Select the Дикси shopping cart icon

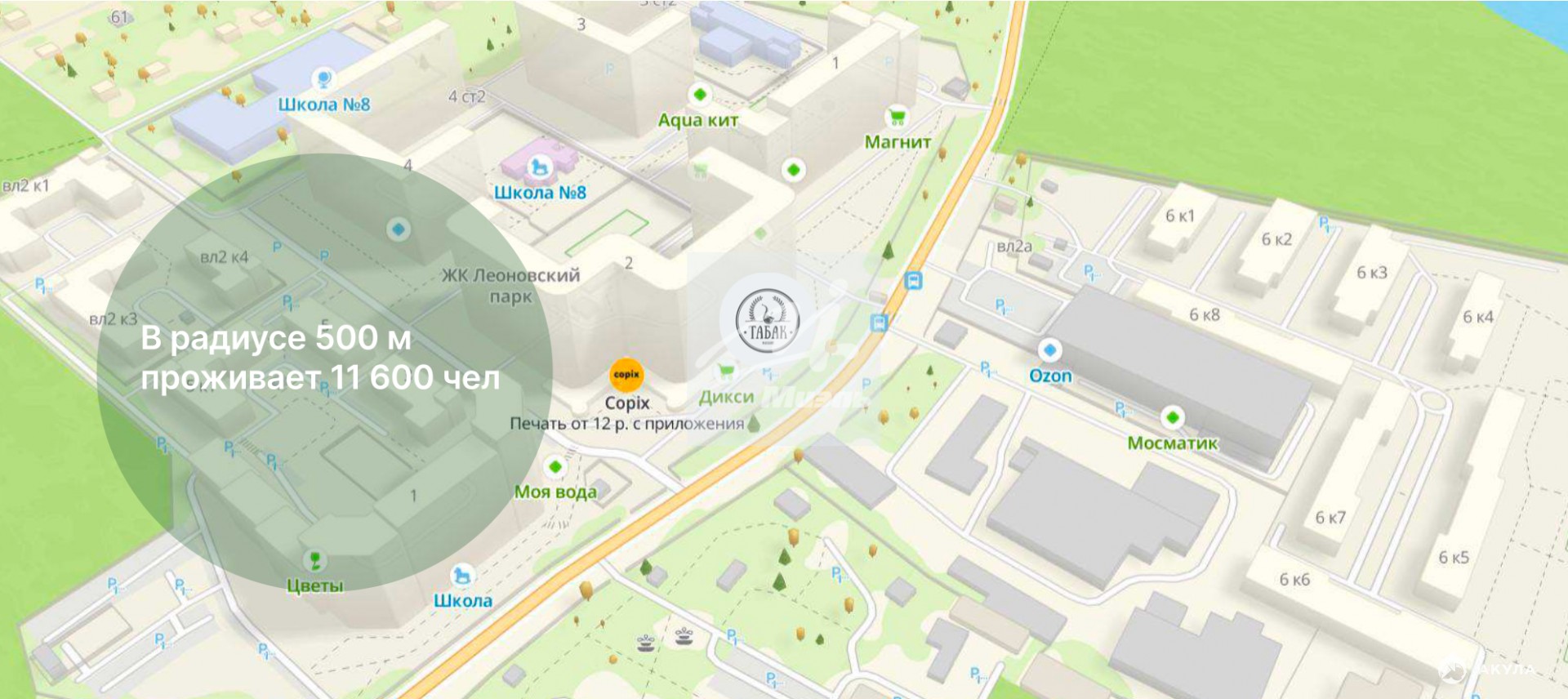pos(725,372)
